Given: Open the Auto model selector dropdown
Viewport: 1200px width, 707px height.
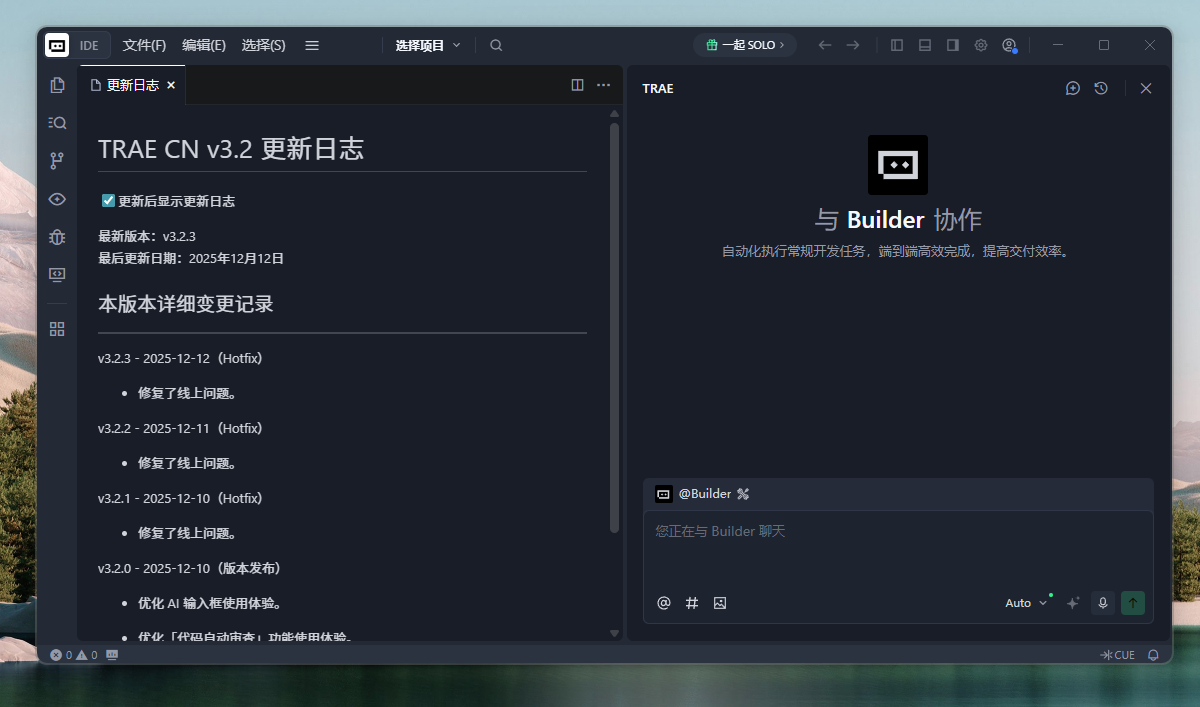Looking at the screenshot, I should 1026,603.
